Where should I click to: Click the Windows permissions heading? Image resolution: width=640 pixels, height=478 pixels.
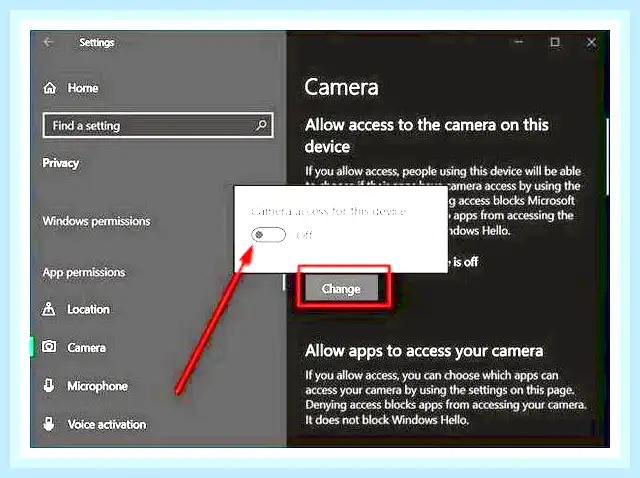(x=96, y=221)
